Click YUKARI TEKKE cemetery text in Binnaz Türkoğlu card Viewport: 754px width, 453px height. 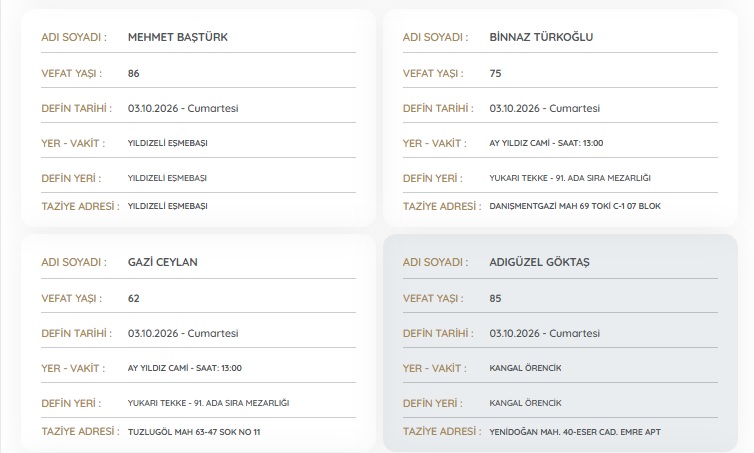(570, 178)
